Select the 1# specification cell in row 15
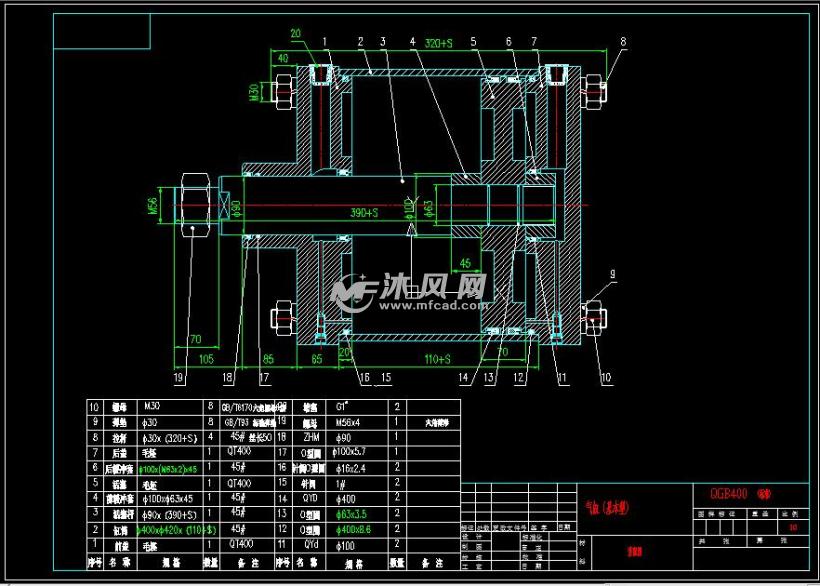820x586 pixels. (340, 484)
